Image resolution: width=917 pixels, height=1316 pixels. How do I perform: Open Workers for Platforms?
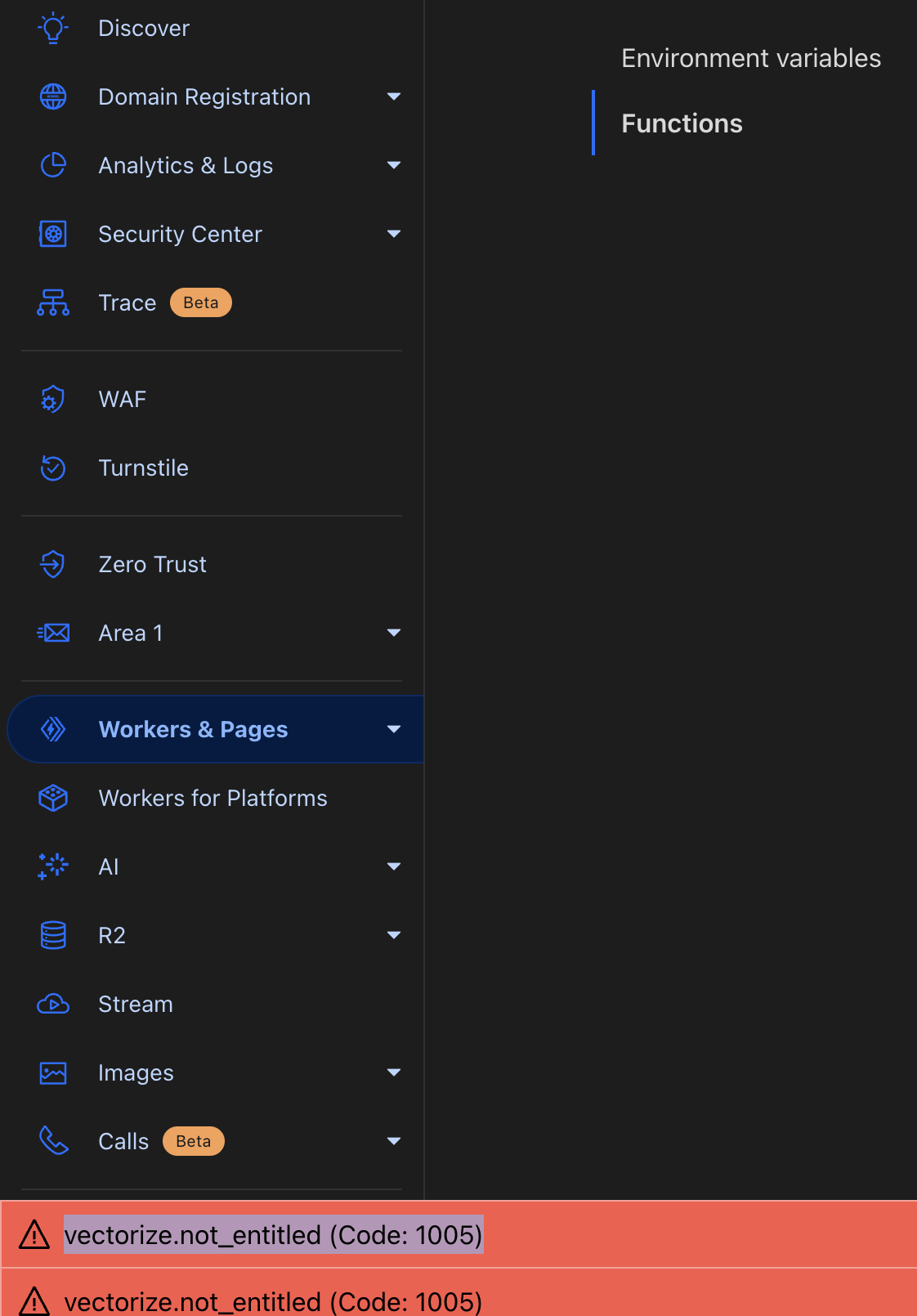coord(212,798)
